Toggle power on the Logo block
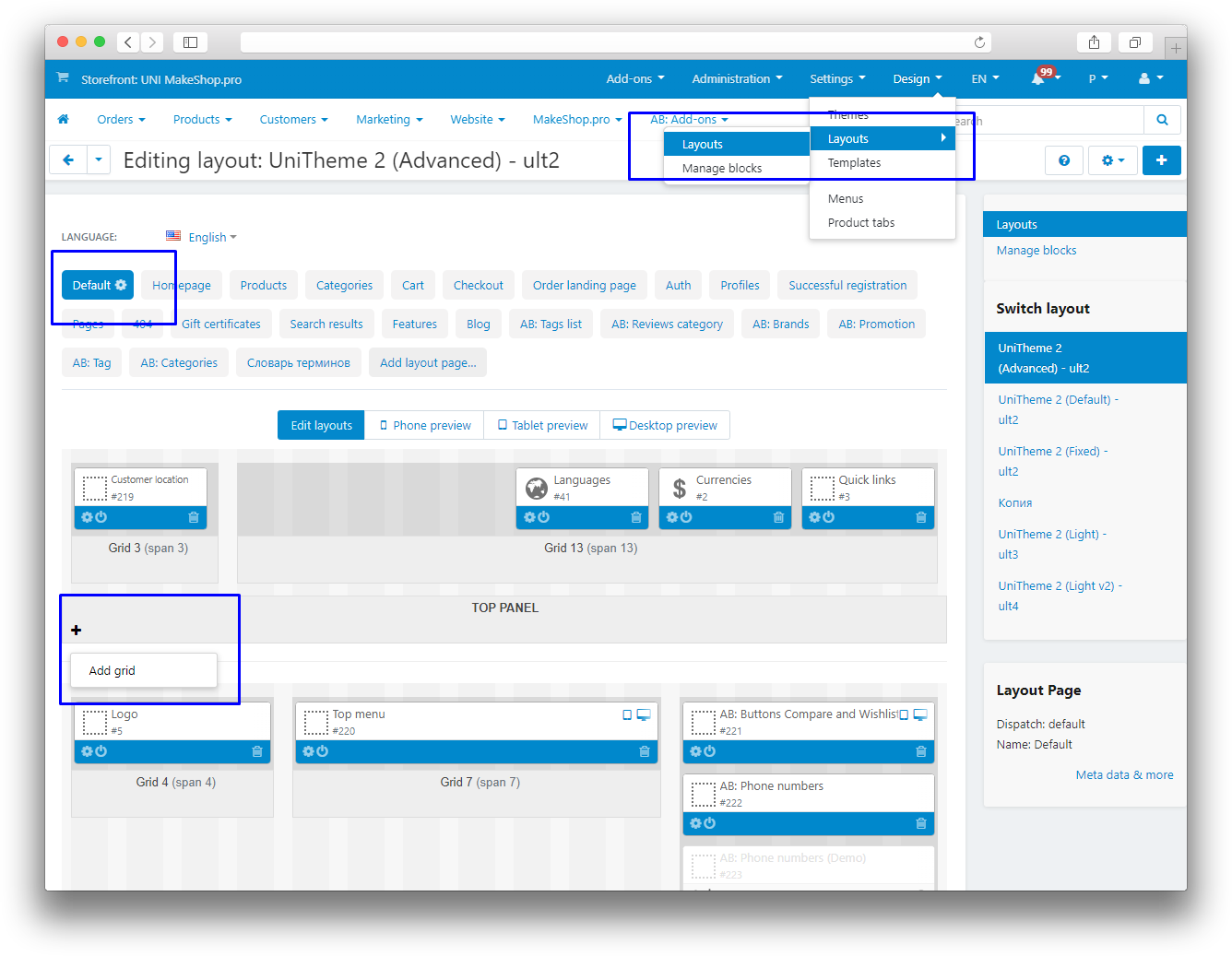Viewport: 1232px width, 956px height. tap(101, 751)
